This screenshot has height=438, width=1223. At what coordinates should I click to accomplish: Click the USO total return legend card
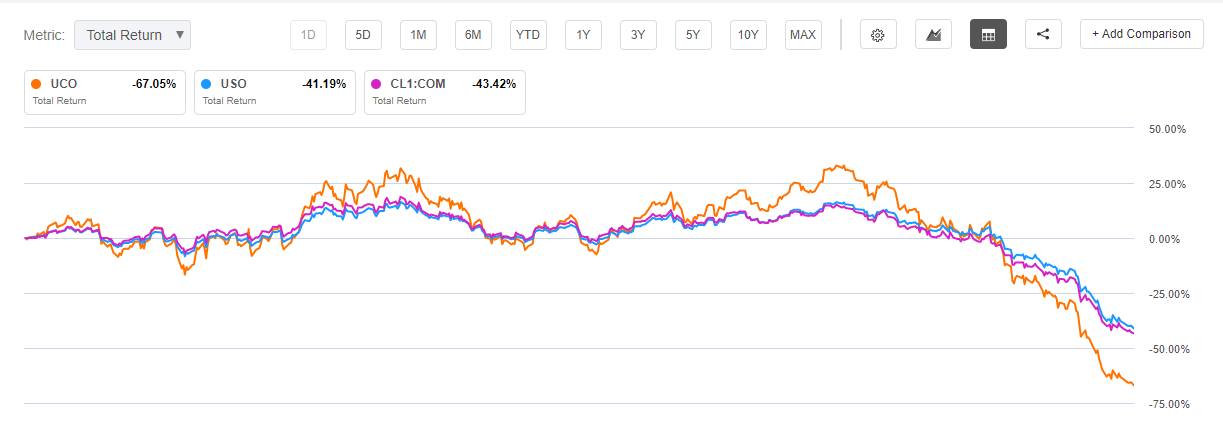pyautogui.click(x=274, y=91)
